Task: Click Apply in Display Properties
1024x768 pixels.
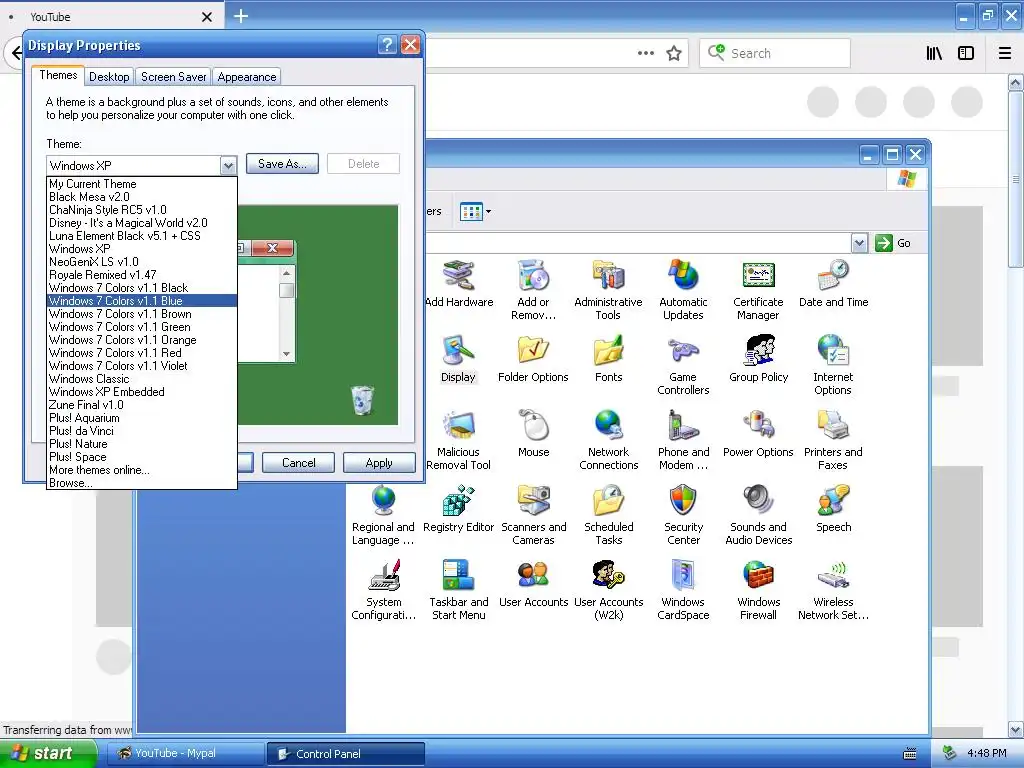Action: [379, 462]
